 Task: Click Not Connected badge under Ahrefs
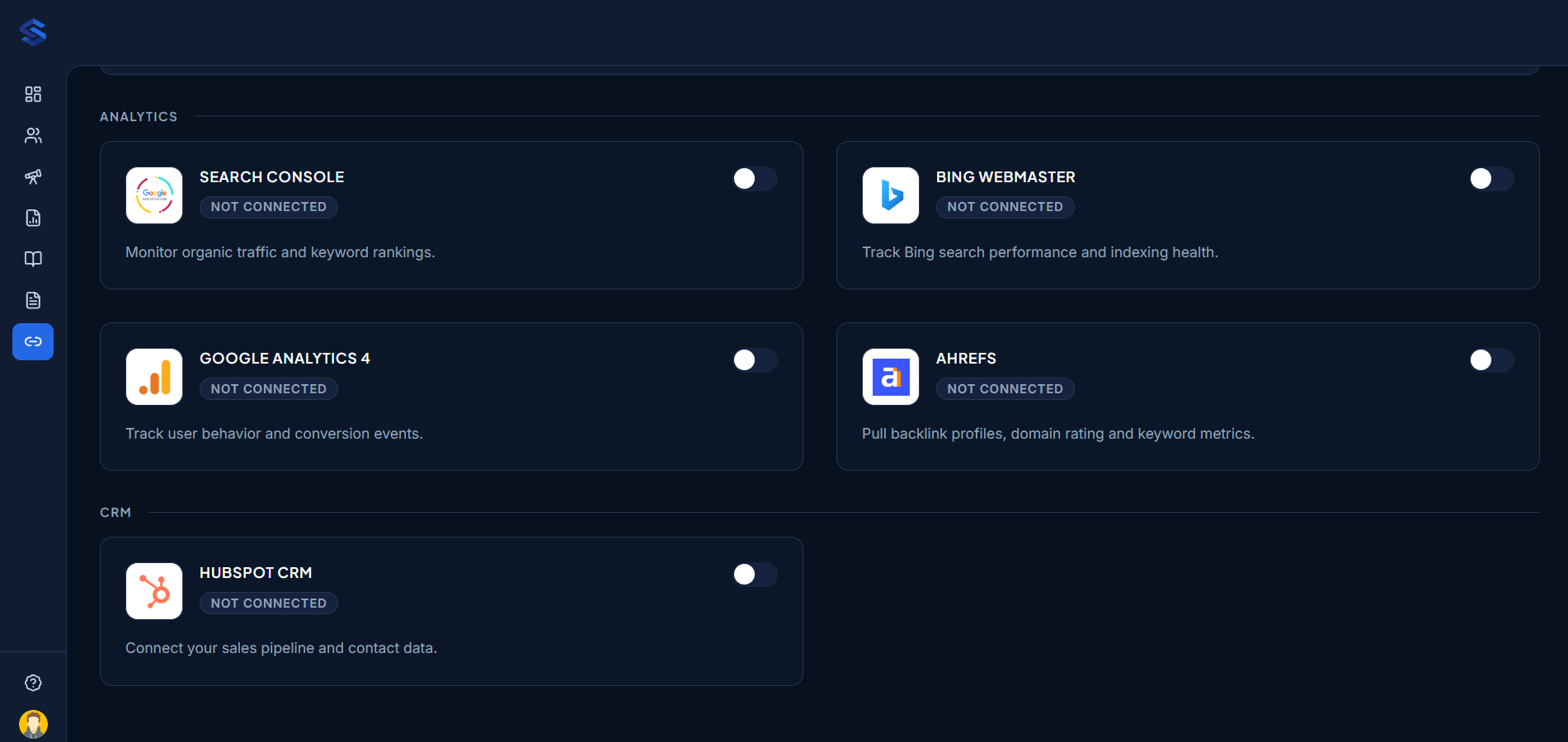(1005, 388)
